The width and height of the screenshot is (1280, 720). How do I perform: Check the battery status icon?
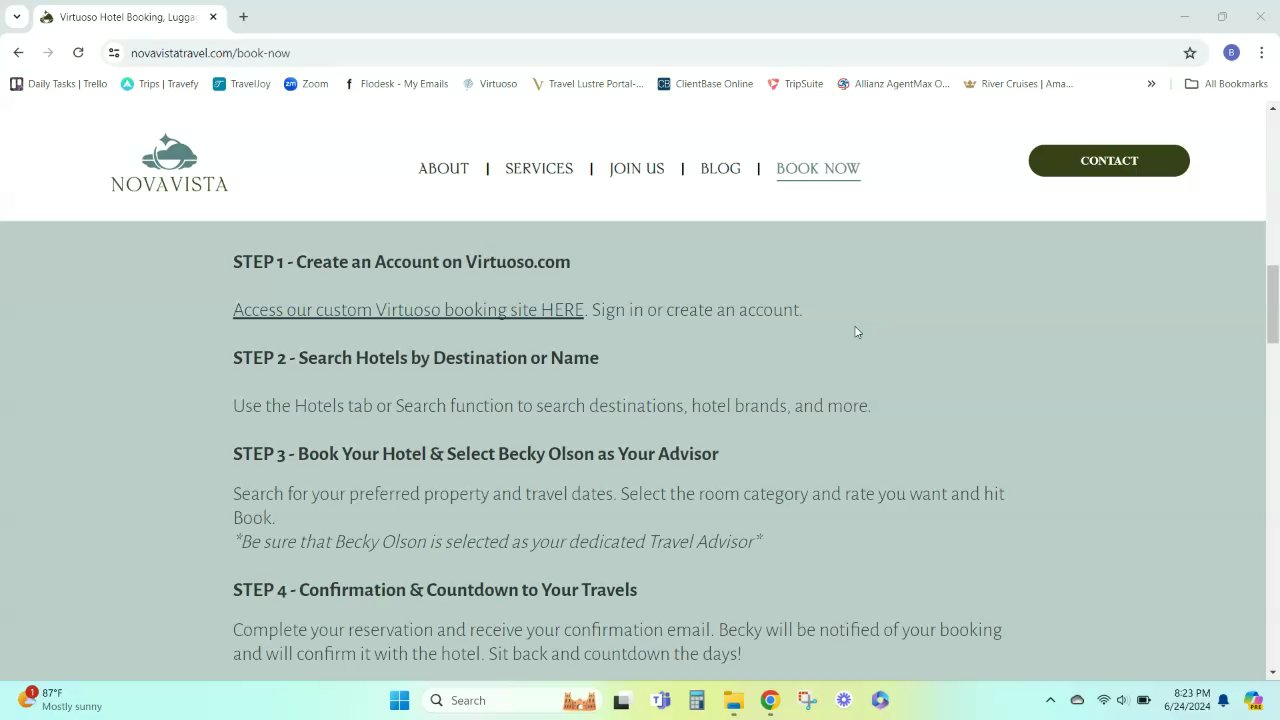[1144, 700]
